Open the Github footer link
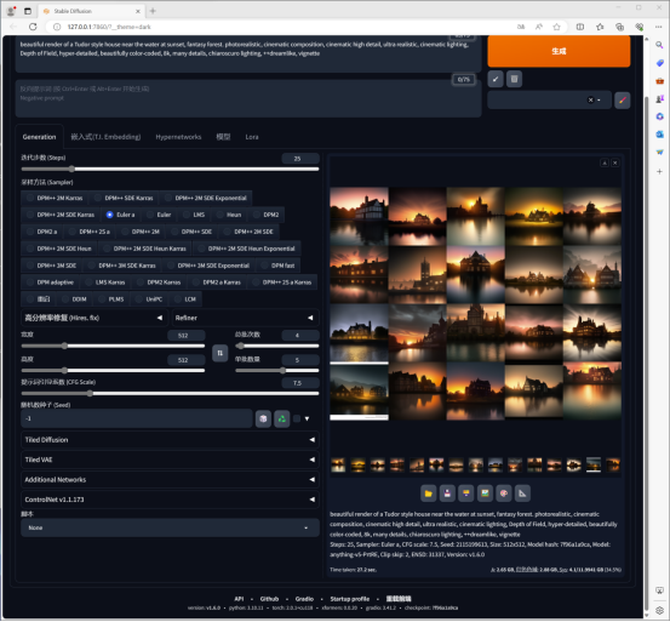This screenshot has height=622, width=670. coord(269,599)
